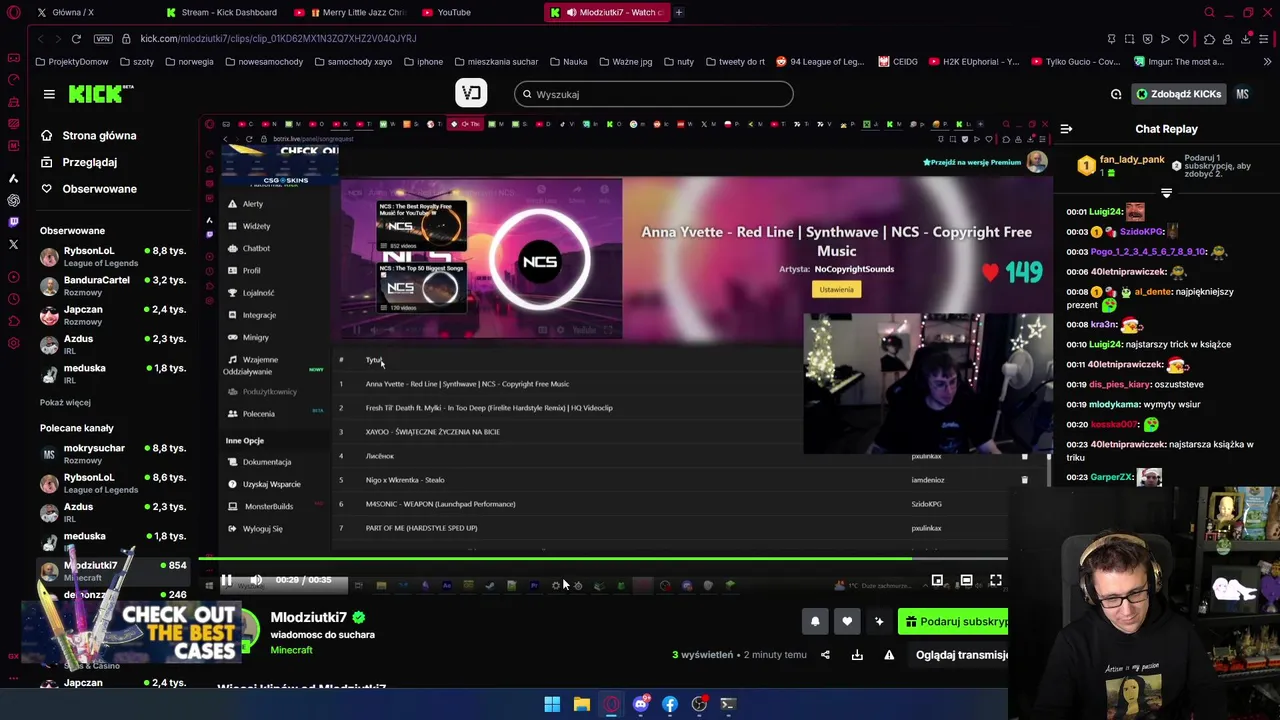This screenshot has height=720, width=1280.
Task: Open the norwegia bookmark folder
Action: coord(189,61)
